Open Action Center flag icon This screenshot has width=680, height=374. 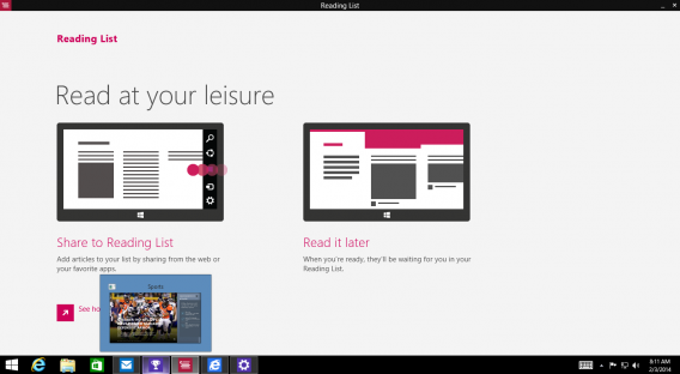[613, 365]
